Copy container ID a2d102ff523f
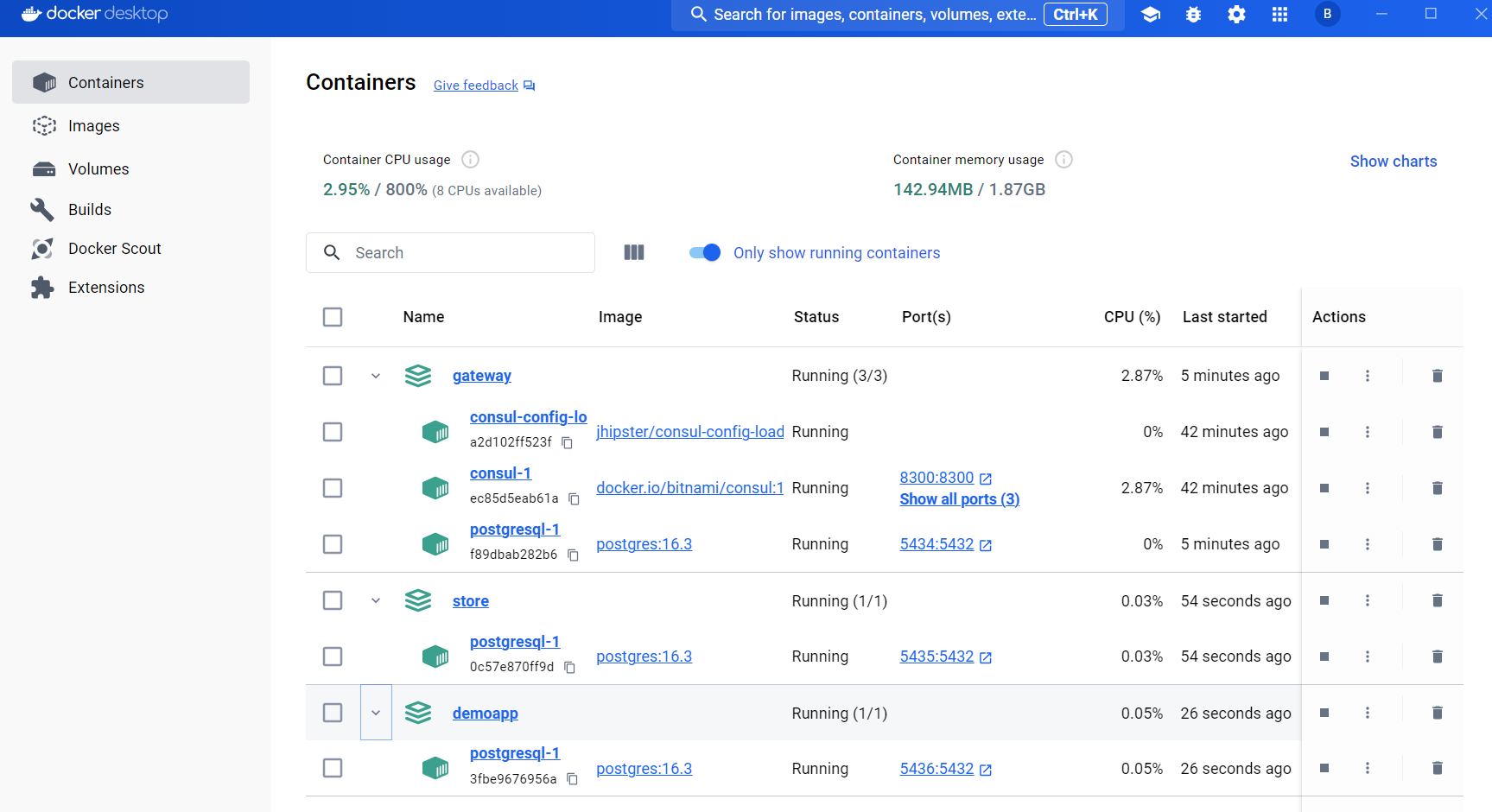This screenshot has width=1492, height=812. 567,442
